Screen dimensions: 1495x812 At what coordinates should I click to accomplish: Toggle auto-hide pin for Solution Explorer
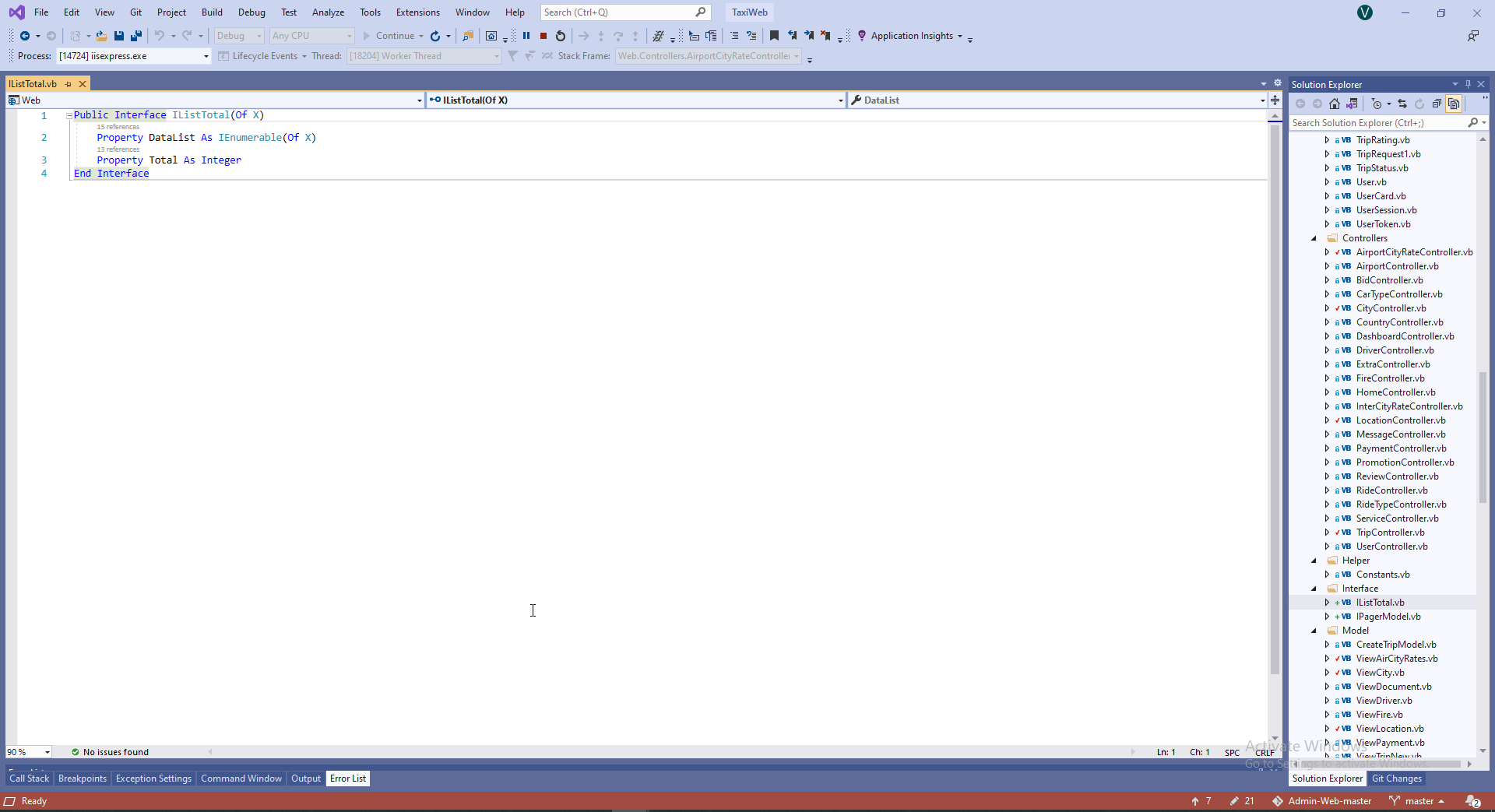click(x=1468, y=84)
